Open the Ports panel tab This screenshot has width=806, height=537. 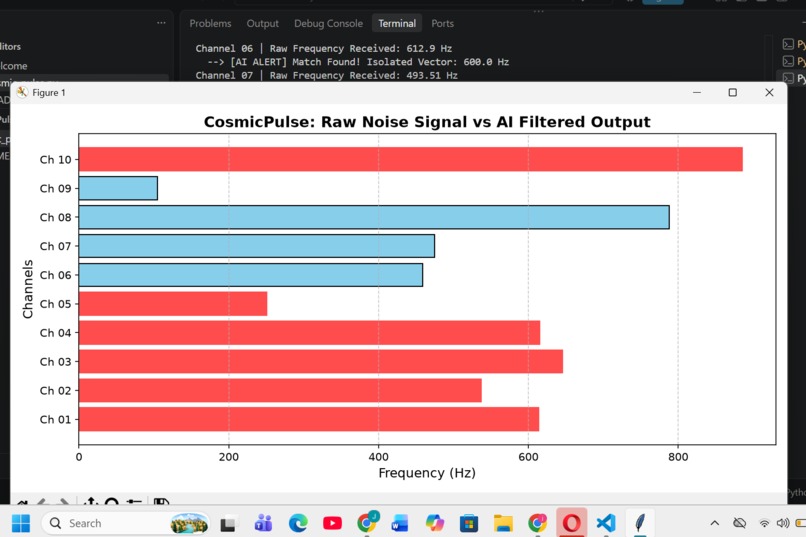click(x=443, y=24)
